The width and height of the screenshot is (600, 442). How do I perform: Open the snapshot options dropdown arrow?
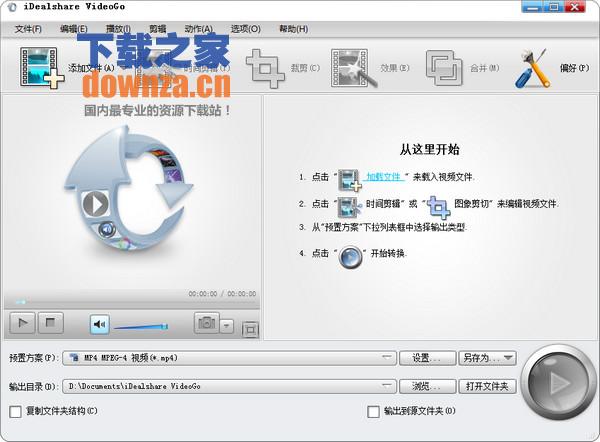(227, 326)
